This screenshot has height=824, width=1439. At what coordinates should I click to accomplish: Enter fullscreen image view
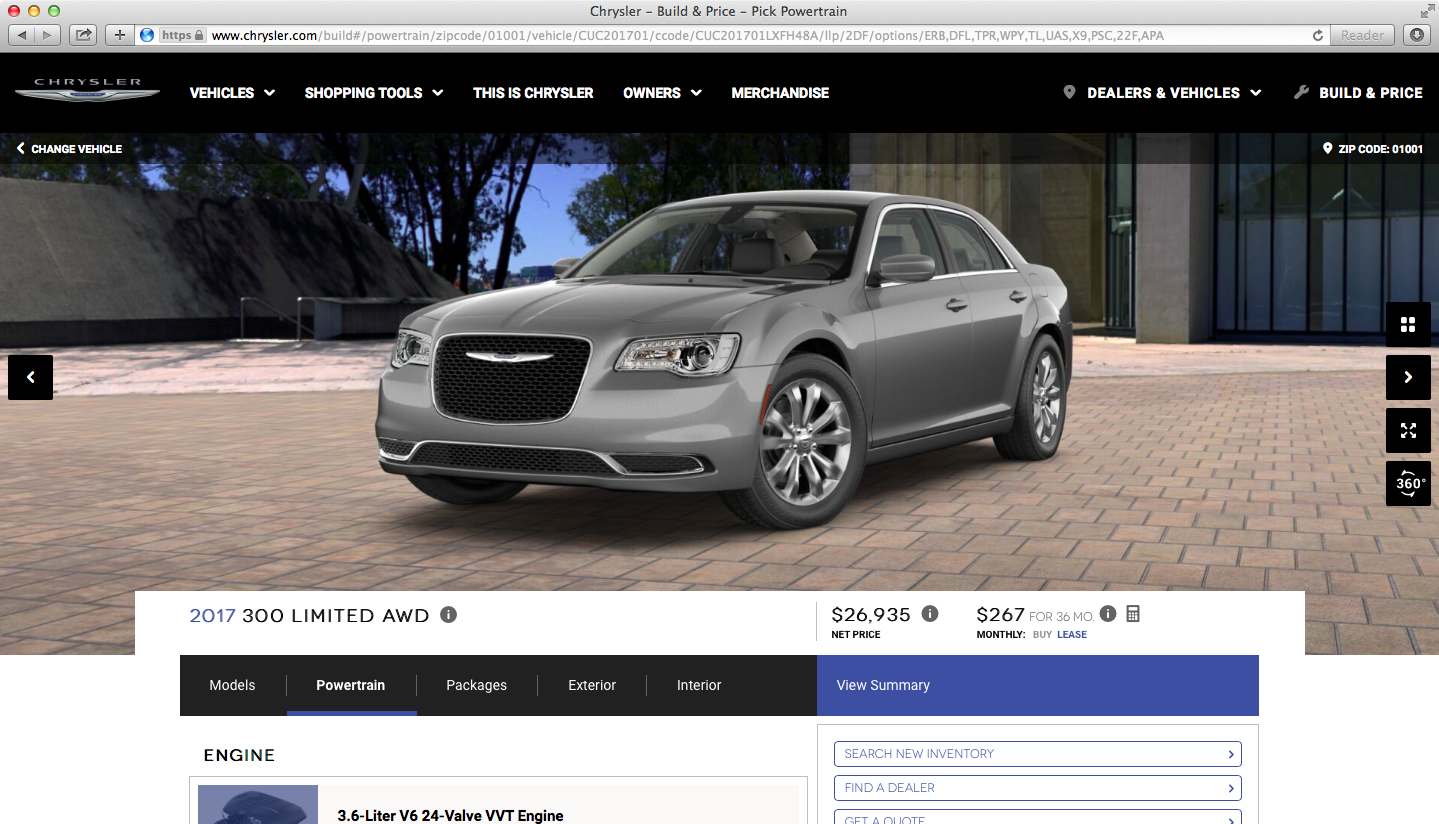coord(1408,430)
